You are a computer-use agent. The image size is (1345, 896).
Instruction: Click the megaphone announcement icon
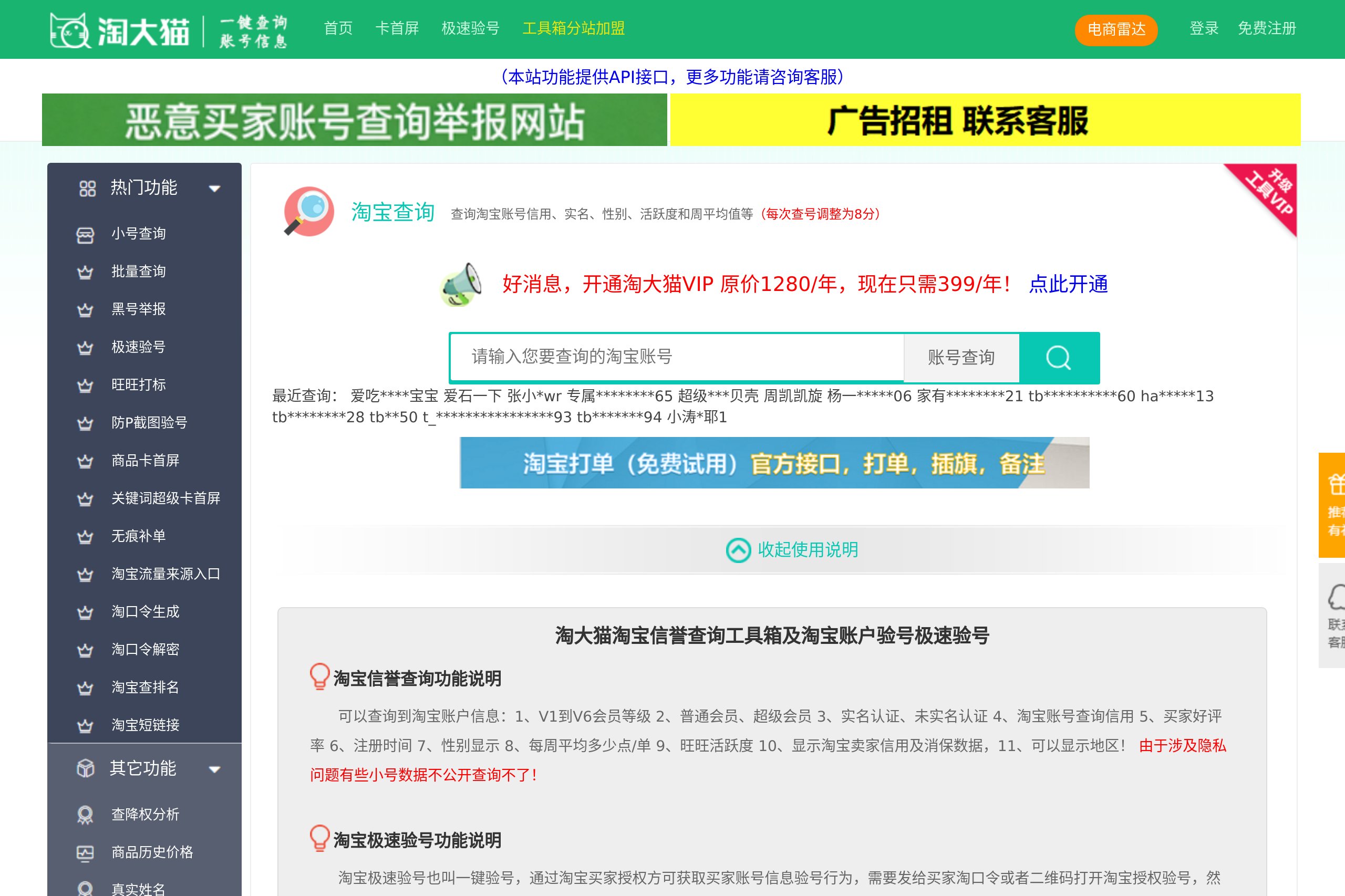pyautogui.click(x=461, y=285)
